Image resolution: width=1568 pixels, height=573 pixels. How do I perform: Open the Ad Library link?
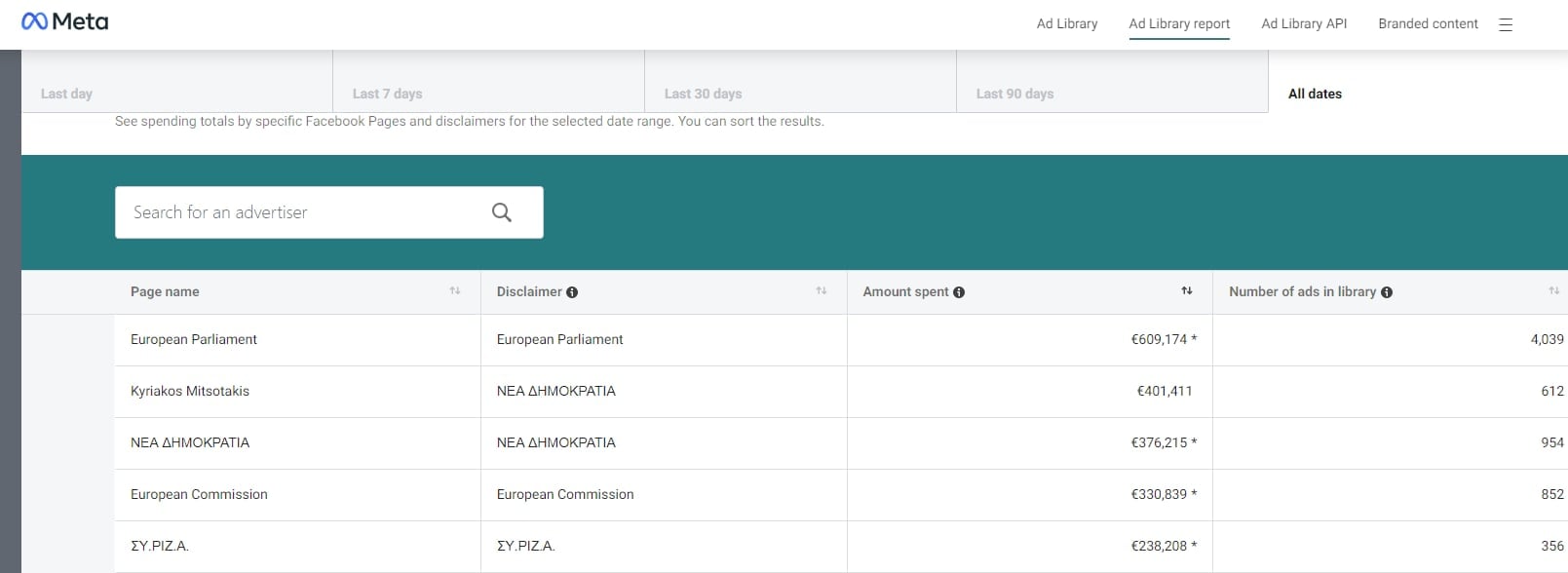[x=1067, y=23]
